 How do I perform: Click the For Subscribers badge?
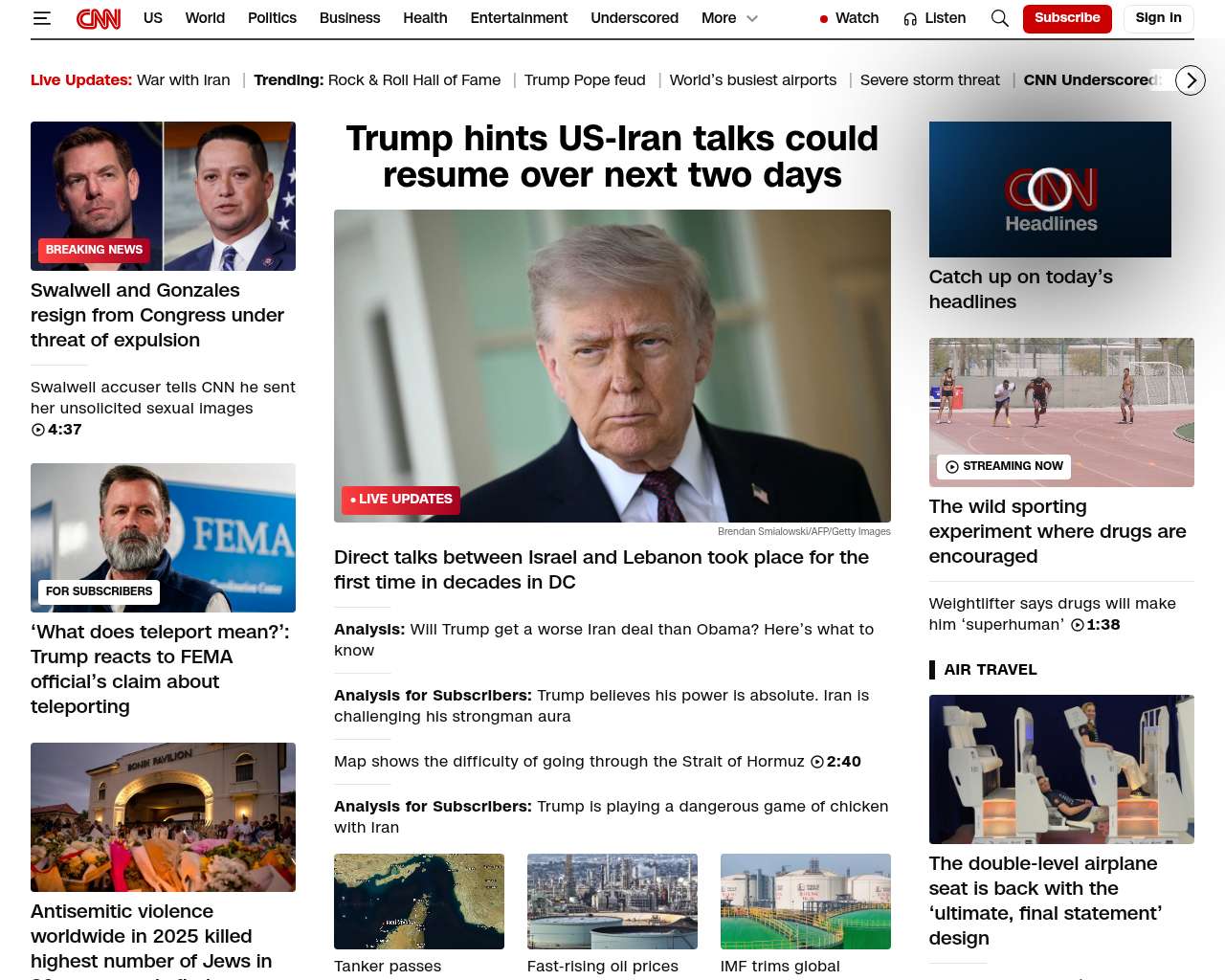pos(100,591)
